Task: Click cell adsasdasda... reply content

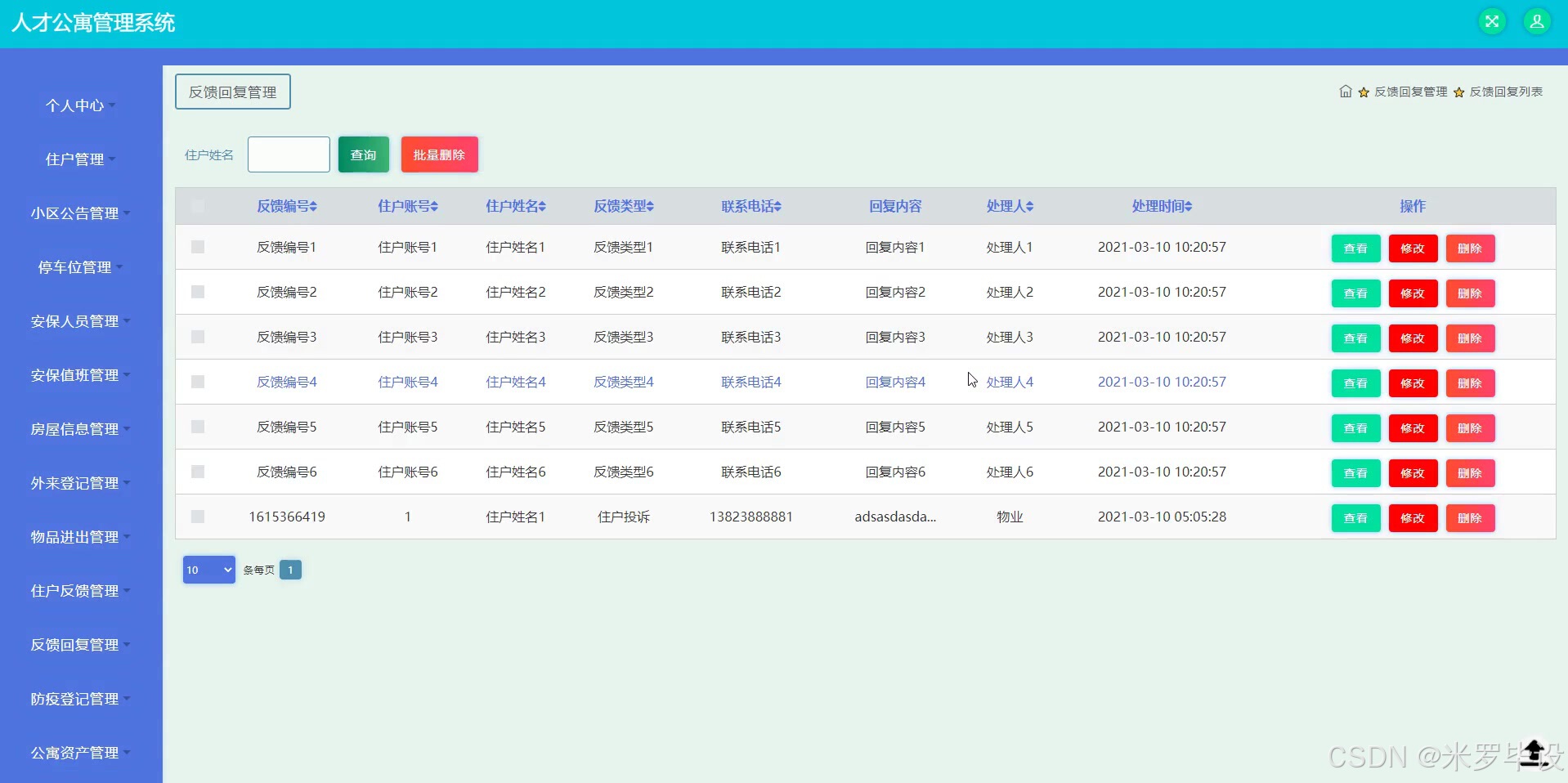Action: pos(895,517)
